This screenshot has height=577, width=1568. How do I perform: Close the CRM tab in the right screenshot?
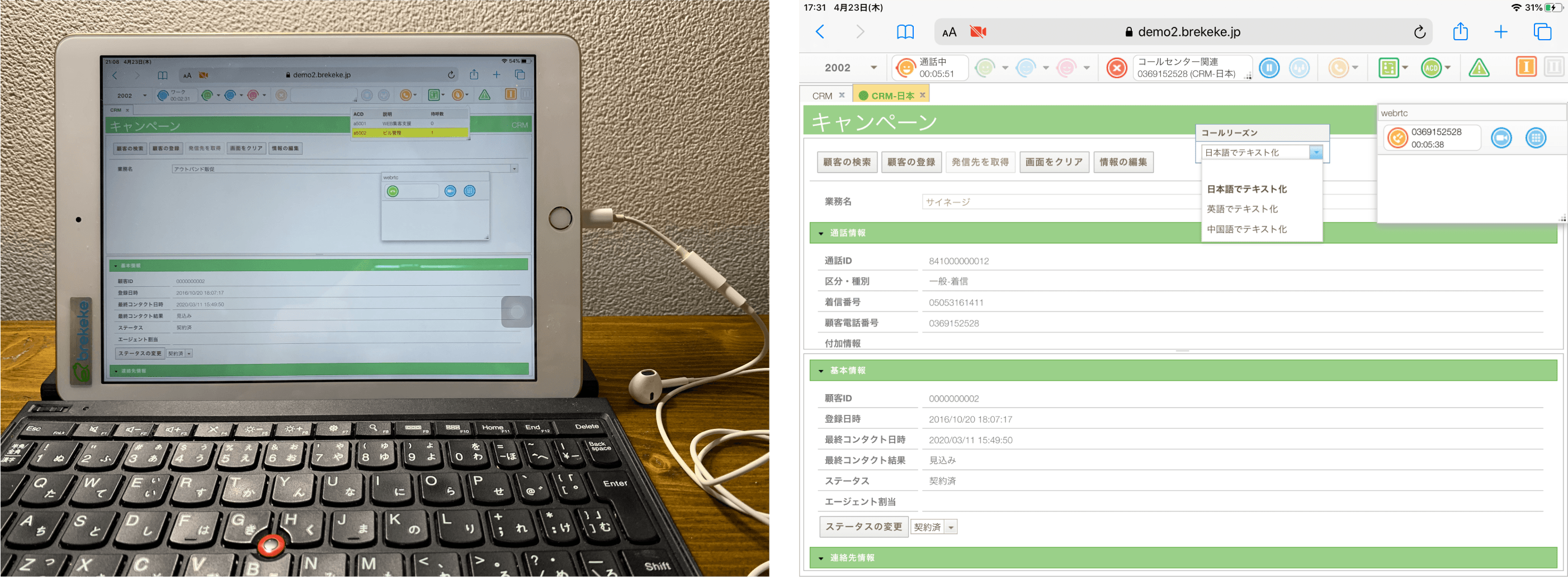[x=842, y=95]
